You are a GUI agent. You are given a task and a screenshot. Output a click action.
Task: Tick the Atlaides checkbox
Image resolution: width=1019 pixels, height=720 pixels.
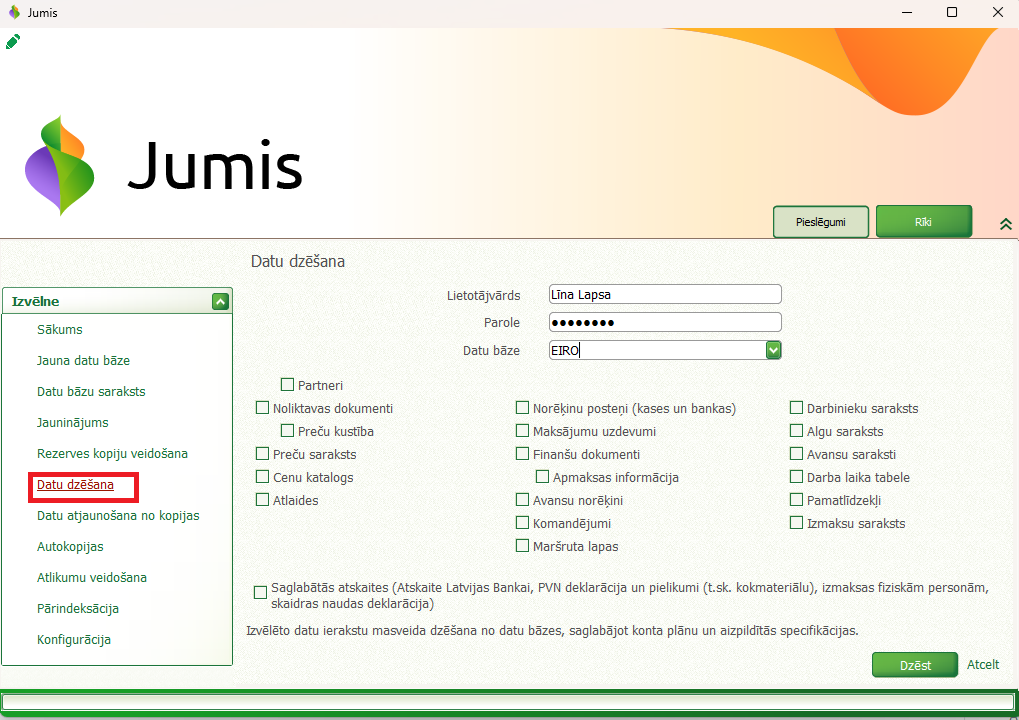coord(263,500)
